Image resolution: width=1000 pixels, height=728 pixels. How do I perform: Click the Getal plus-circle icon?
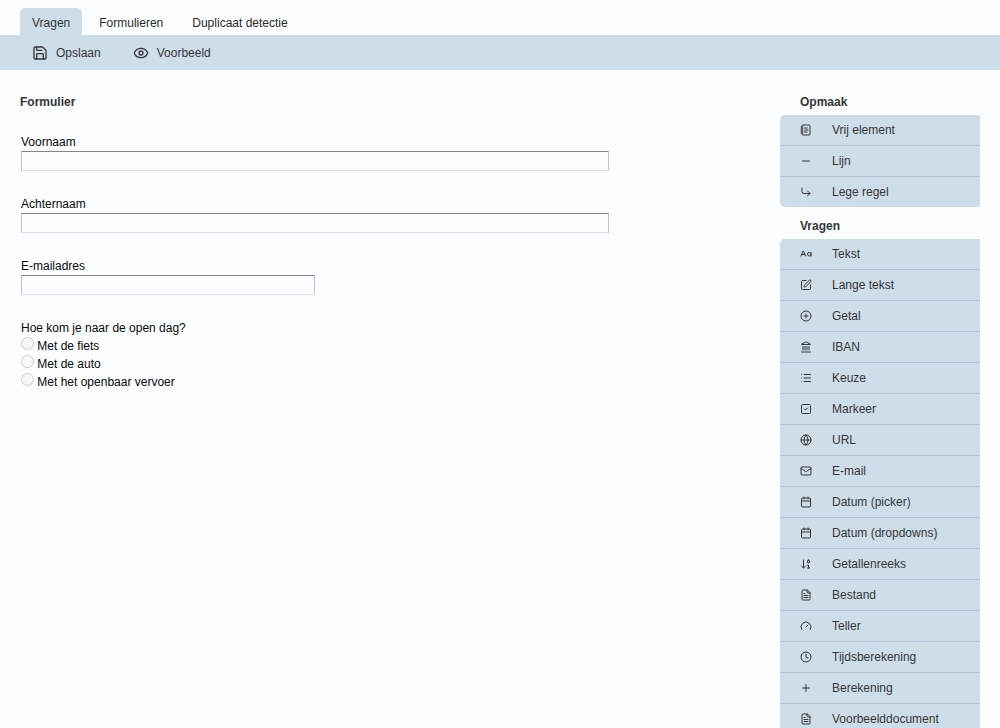click(x=806, y=316)
